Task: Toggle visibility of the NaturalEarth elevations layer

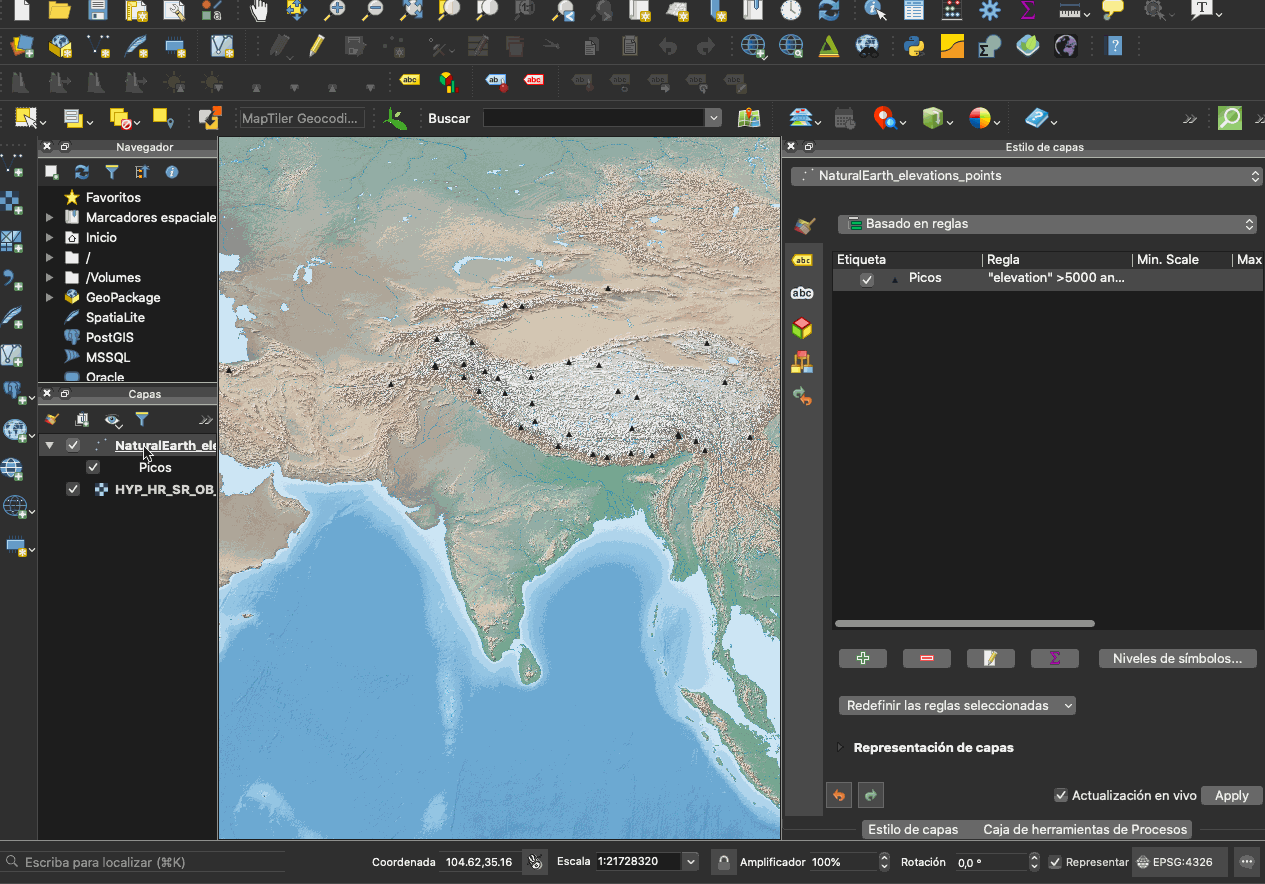Action: click(73, 445)
